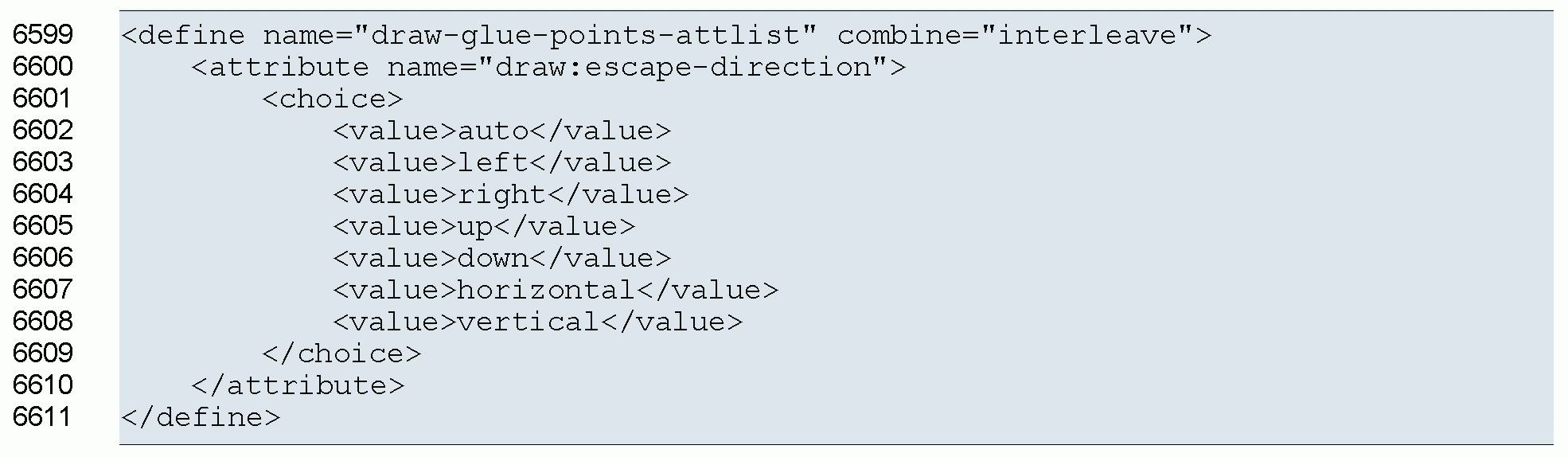The width and height of the screenshot is (1568, 457).
Task: Click line number 6599
Action: tap(43, 35)
